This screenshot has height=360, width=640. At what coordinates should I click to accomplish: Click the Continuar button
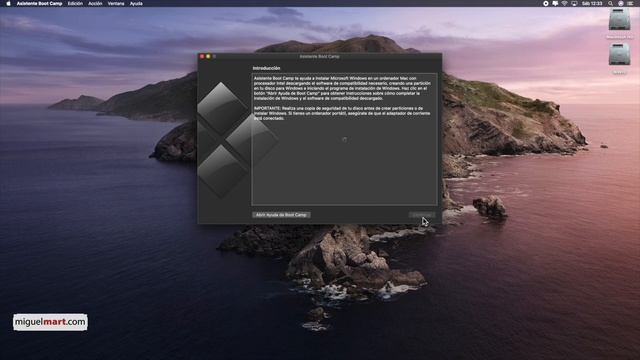tap(422, 215)
